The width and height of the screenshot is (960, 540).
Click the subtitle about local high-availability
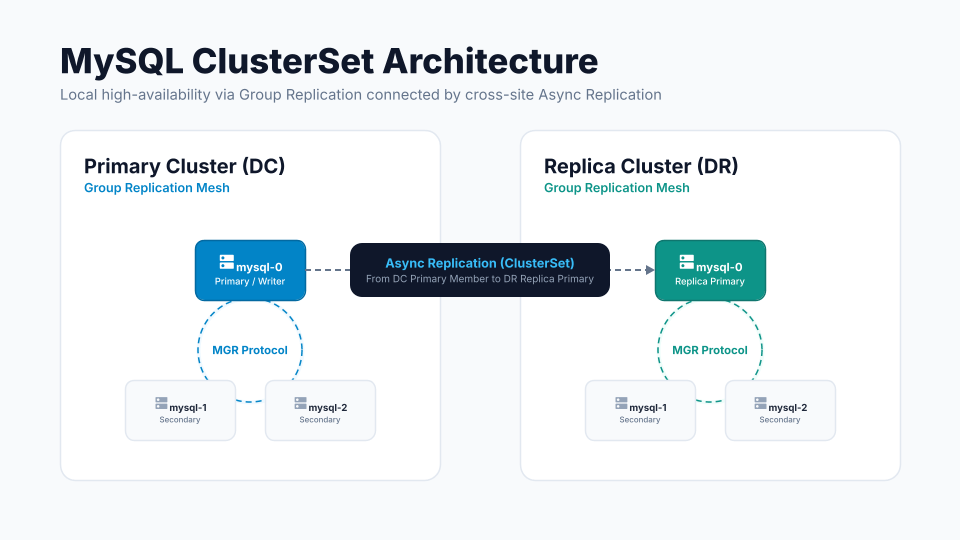[361, 95]
